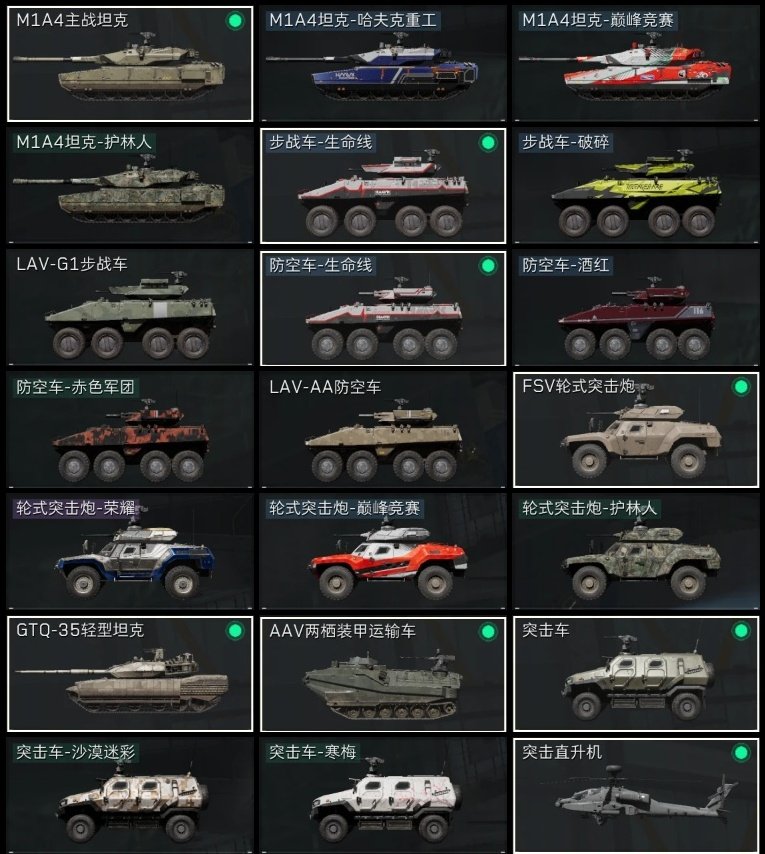
Task: Pick the 轮式突击炮-巅峰竞赛 red skin
Action: [383, 552]
